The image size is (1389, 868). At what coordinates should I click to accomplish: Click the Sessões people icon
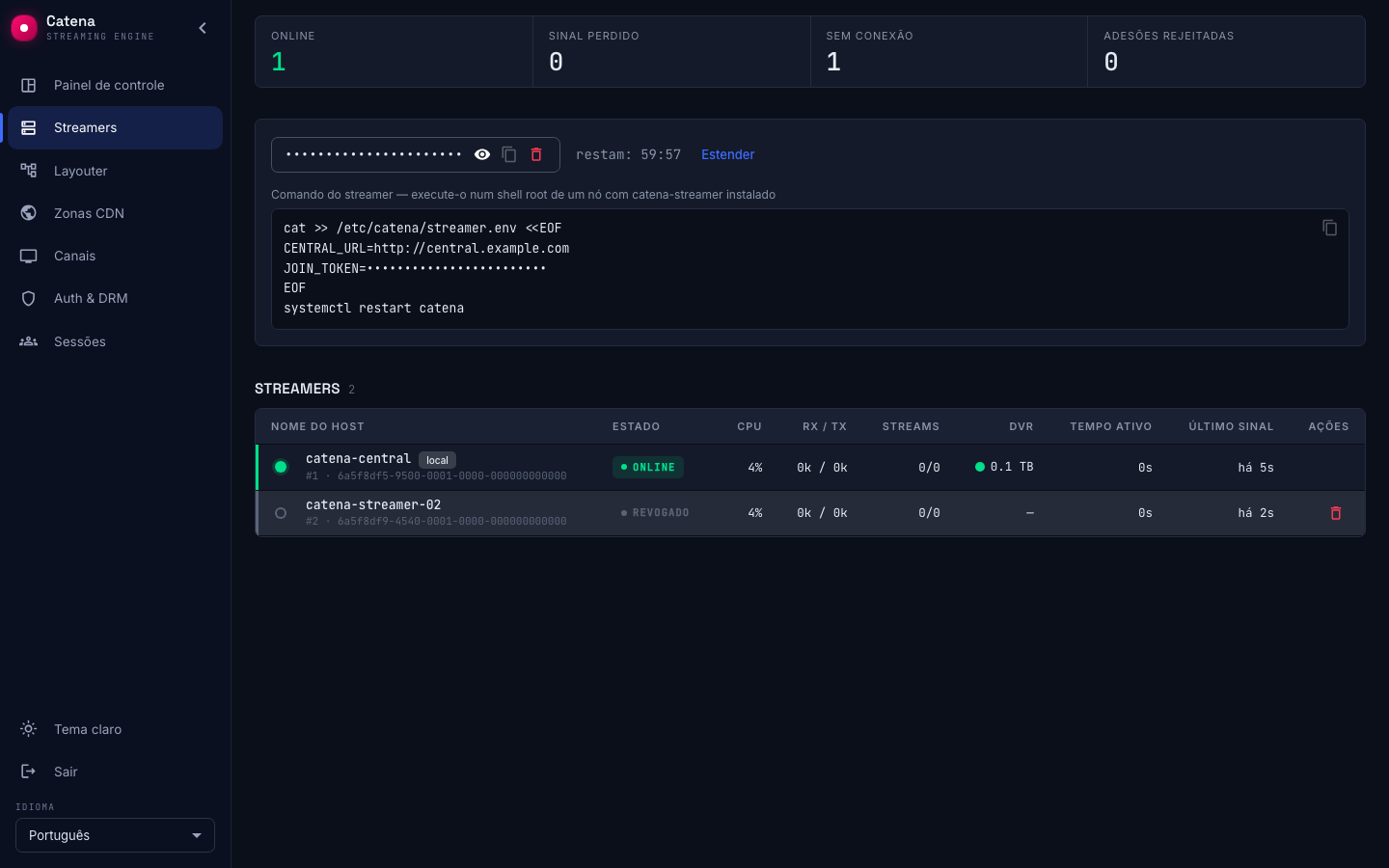point(29,341)
